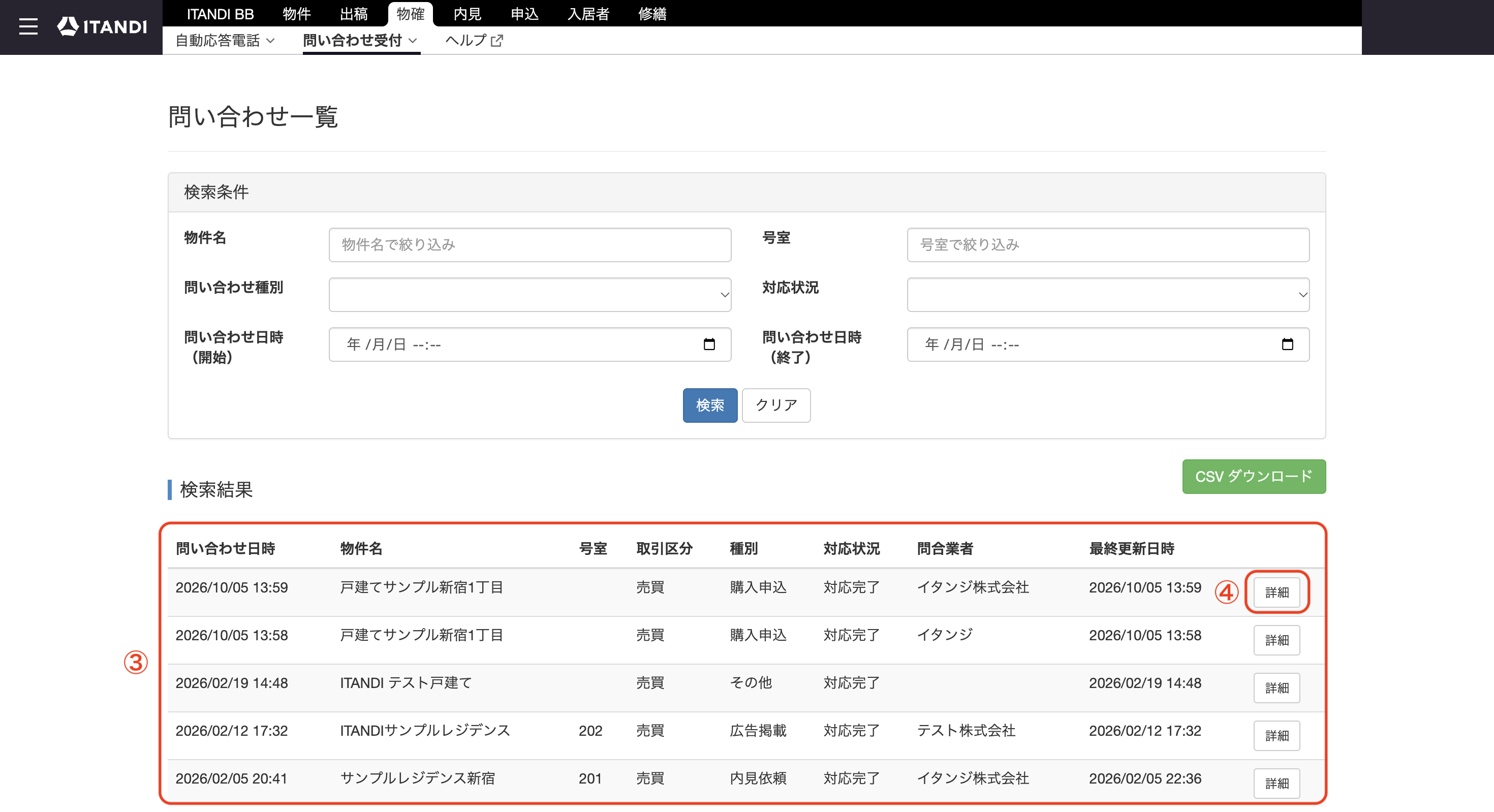
Task: Switch to the 内見 tab
Action: (468, 14)
